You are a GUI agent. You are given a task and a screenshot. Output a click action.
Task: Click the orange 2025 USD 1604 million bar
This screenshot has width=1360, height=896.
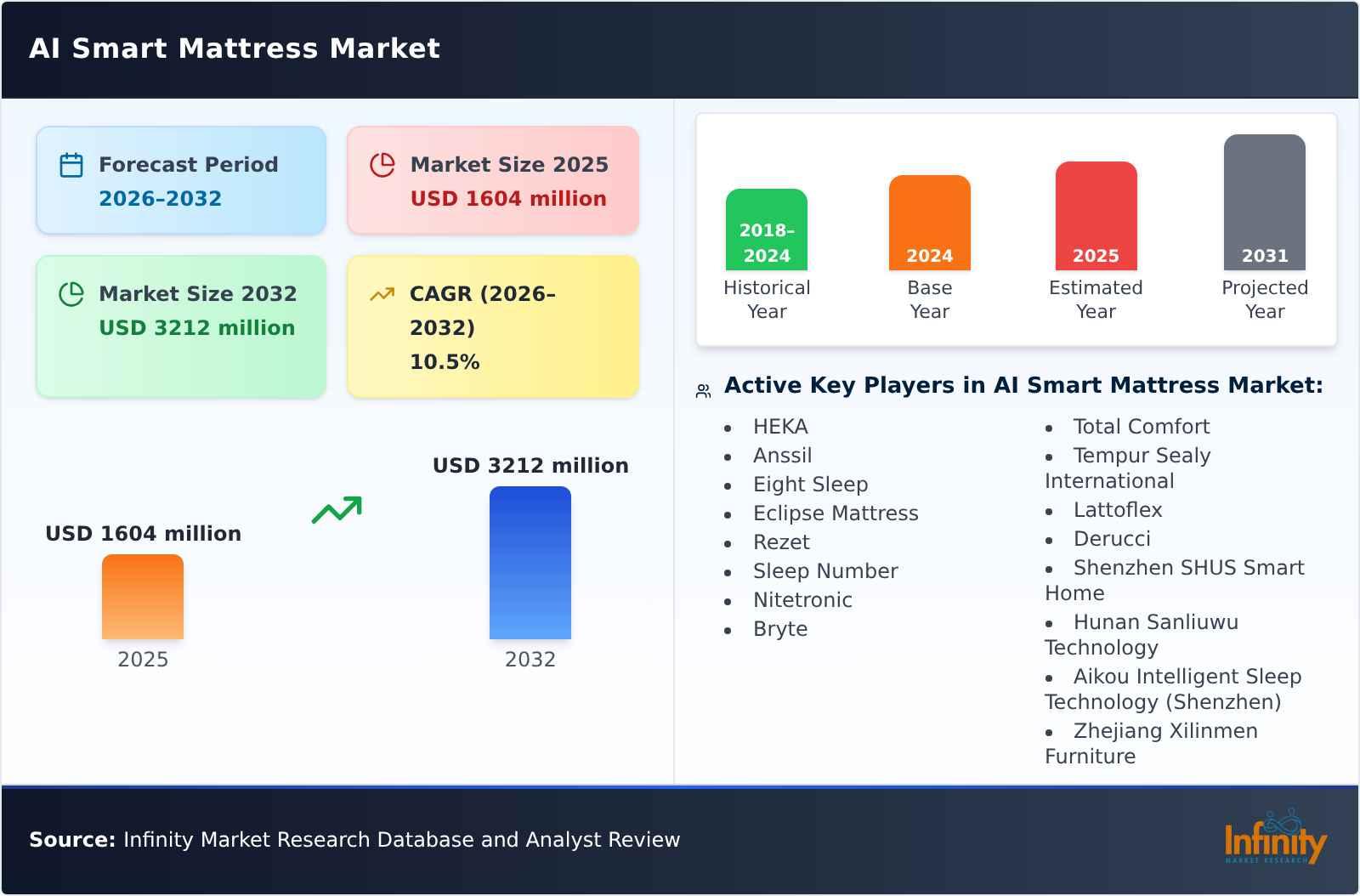tap(142, 599)
